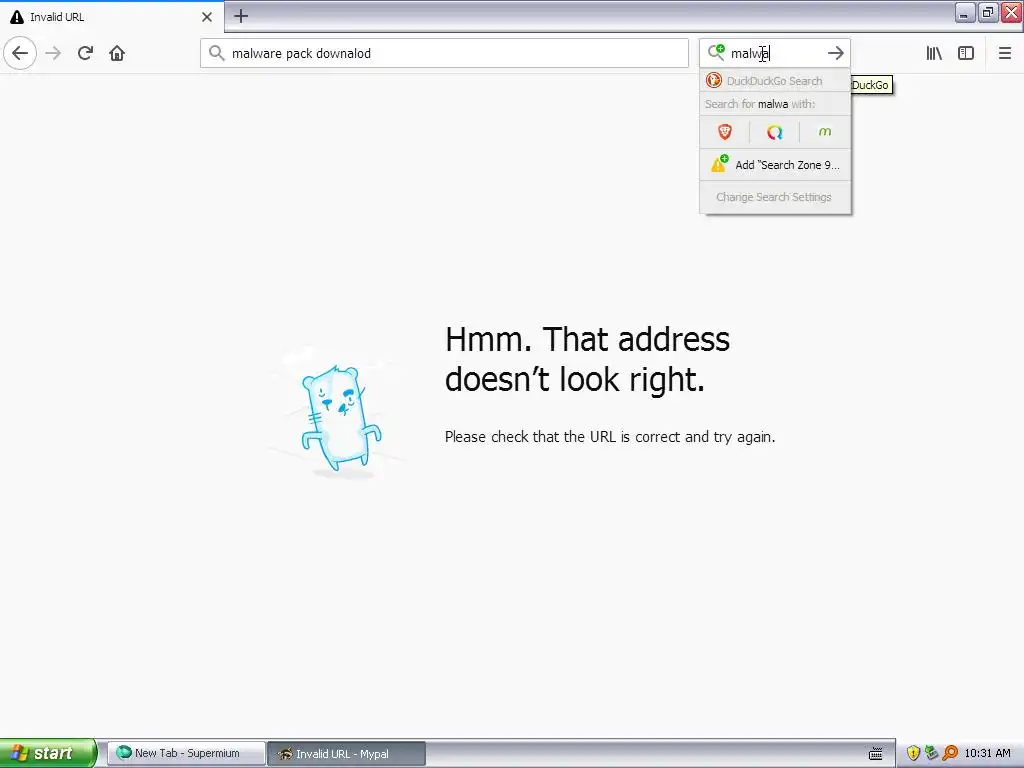The image size is (1024, 768).
Task: Open a new tab with plus button
Action: (241, 16)
